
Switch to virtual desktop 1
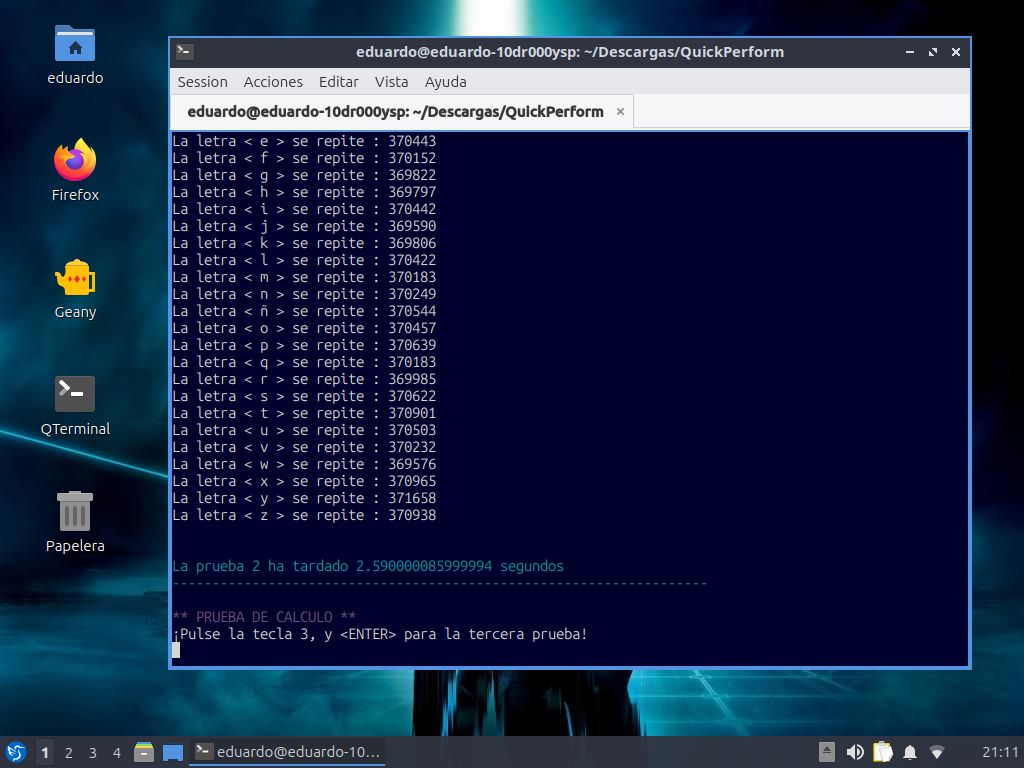(44, 752)
